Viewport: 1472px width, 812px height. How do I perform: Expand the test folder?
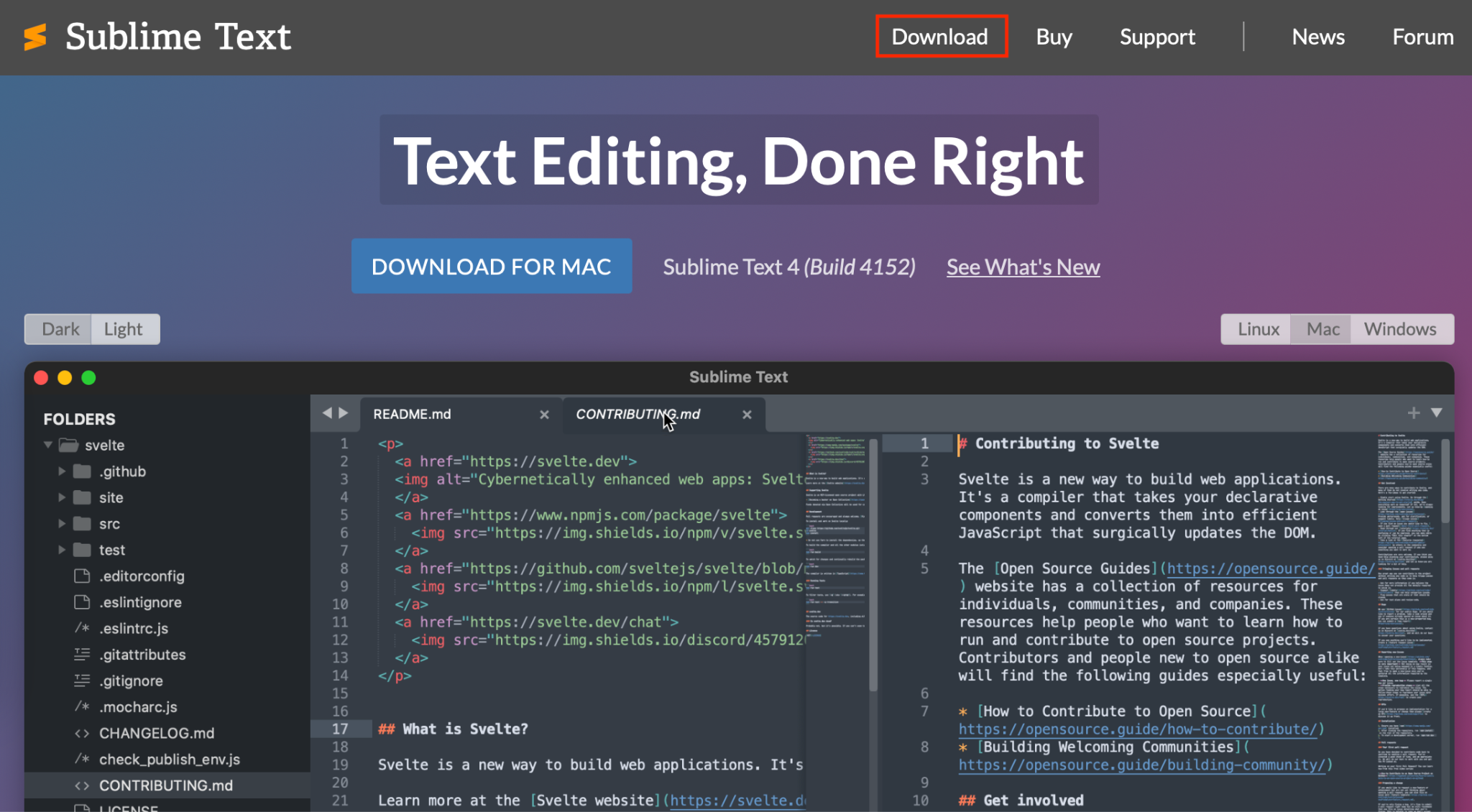click(x=62, y=550)
